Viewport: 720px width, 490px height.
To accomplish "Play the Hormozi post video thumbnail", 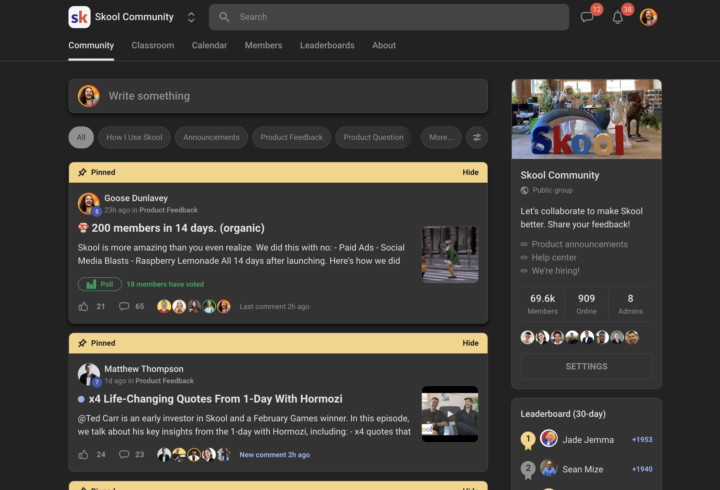I will (x=450, y=414).
